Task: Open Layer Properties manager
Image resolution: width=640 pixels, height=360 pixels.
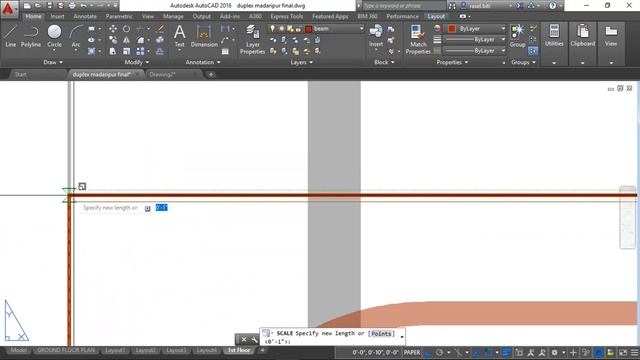Action: point(252,40)
